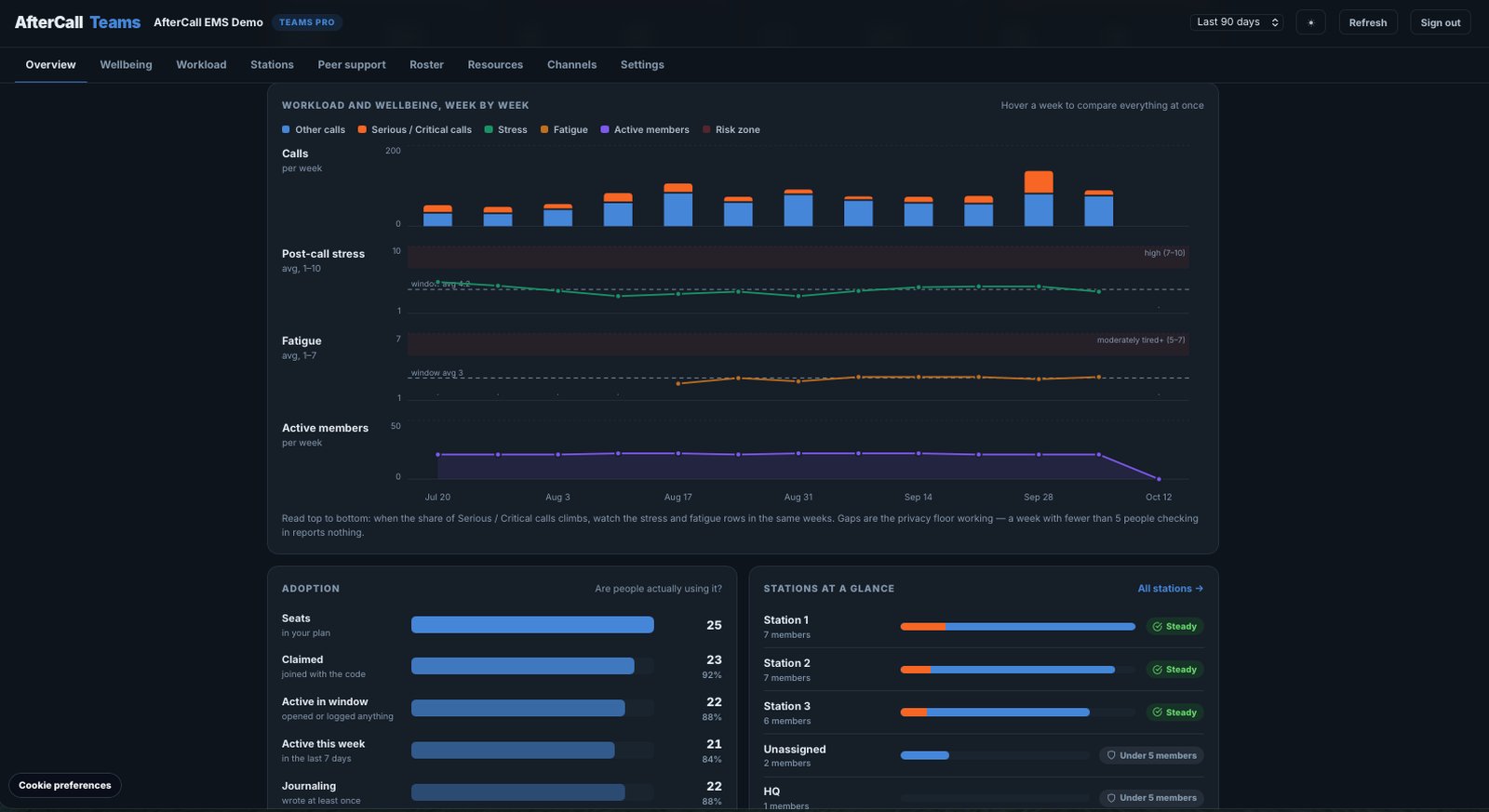Click the Steady check icon for Station 3
The width and height of the screenshot is (1489, 812).
[1157, 712]
